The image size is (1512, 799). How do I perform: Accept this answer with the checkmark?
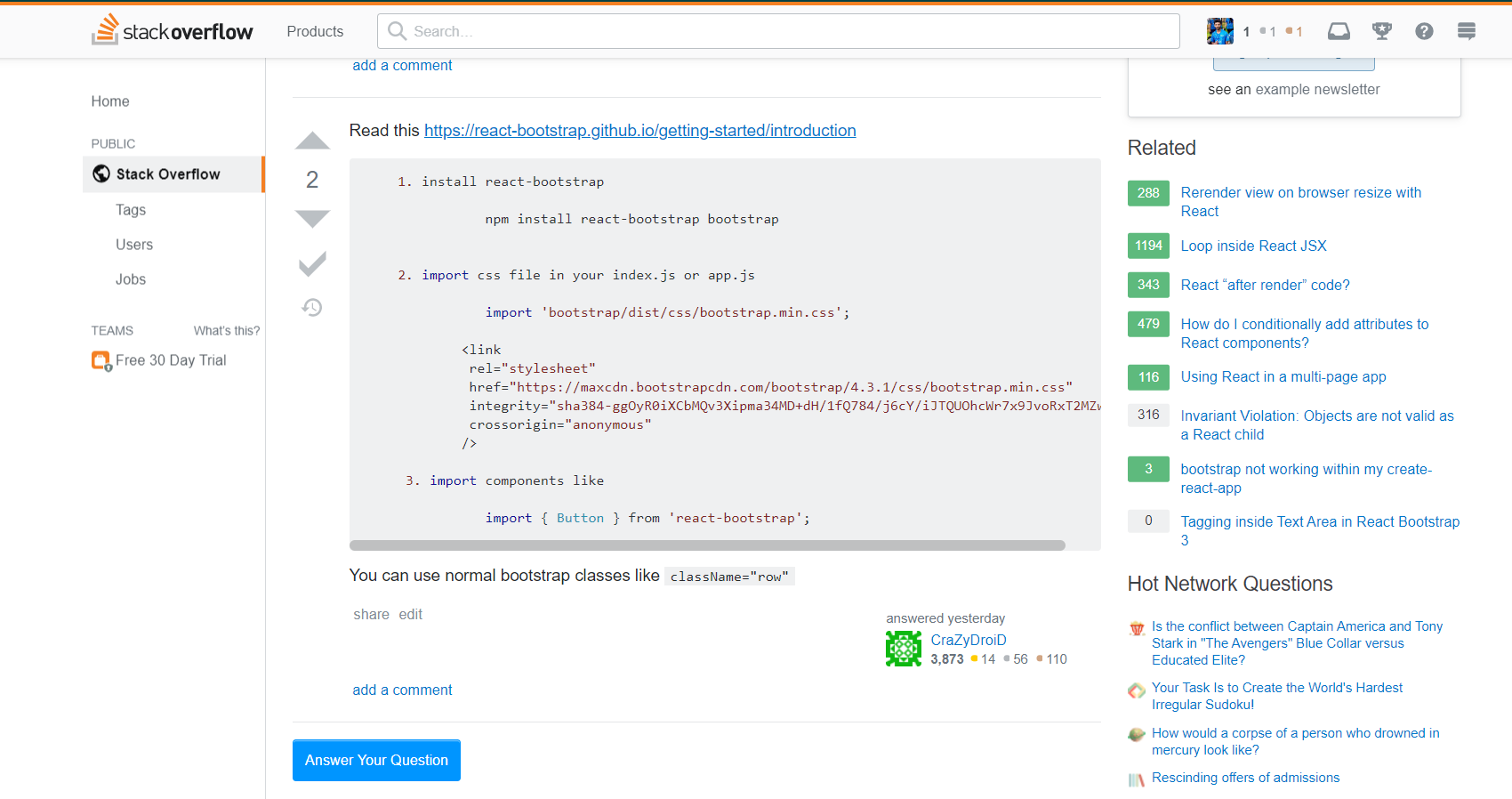312,263
